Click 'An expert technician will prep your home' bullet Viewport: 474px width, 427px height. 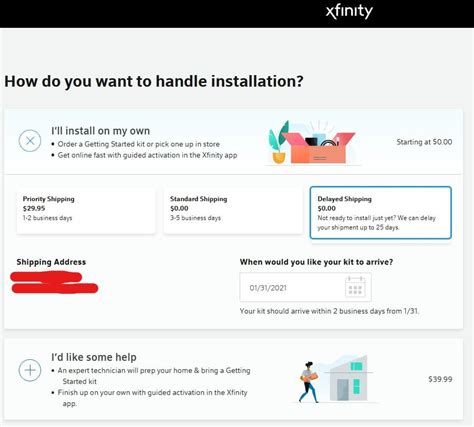154,376
